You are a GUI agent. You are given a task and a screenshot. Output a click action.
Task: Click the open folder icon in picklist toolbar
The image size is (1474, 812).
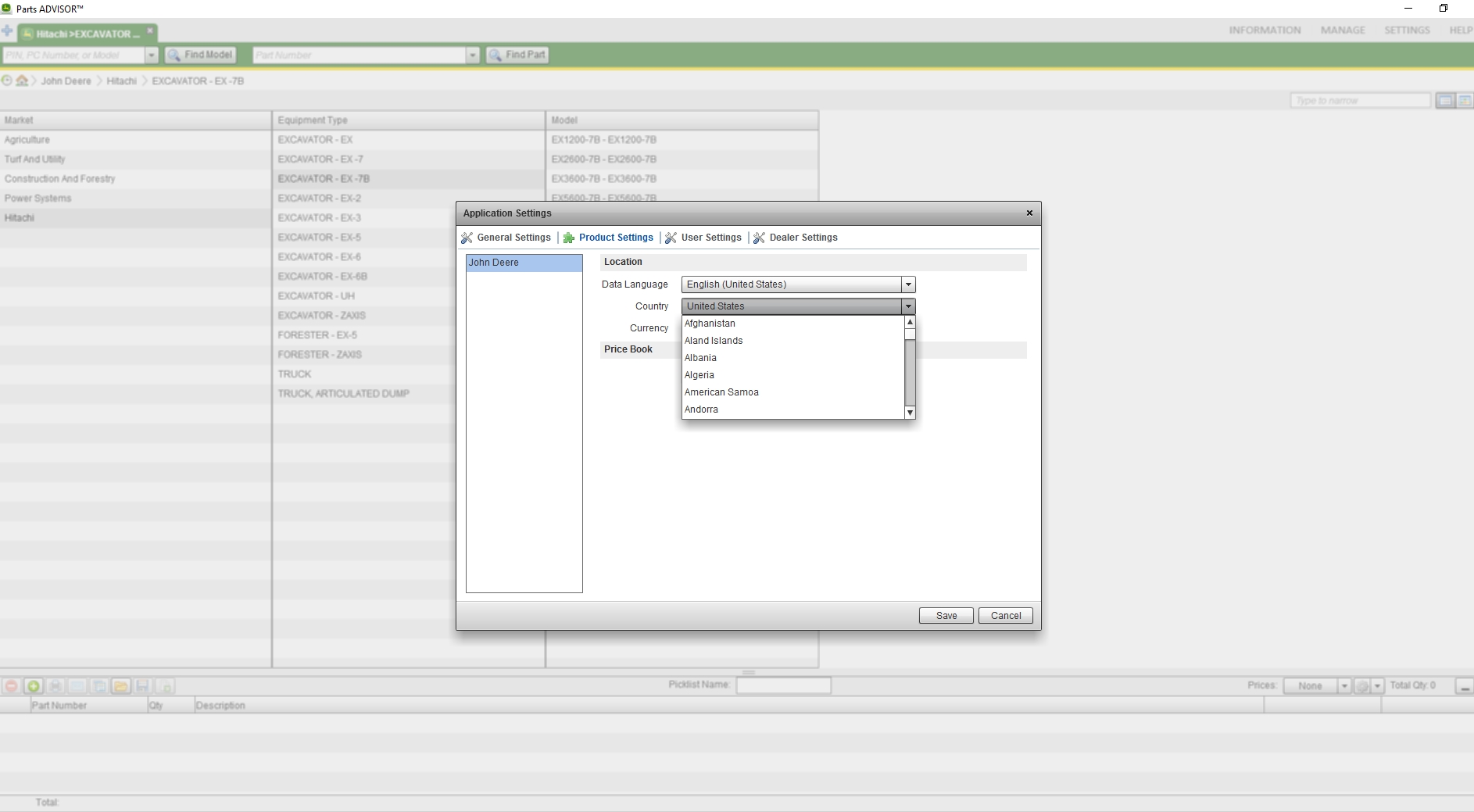pos(120,686)
